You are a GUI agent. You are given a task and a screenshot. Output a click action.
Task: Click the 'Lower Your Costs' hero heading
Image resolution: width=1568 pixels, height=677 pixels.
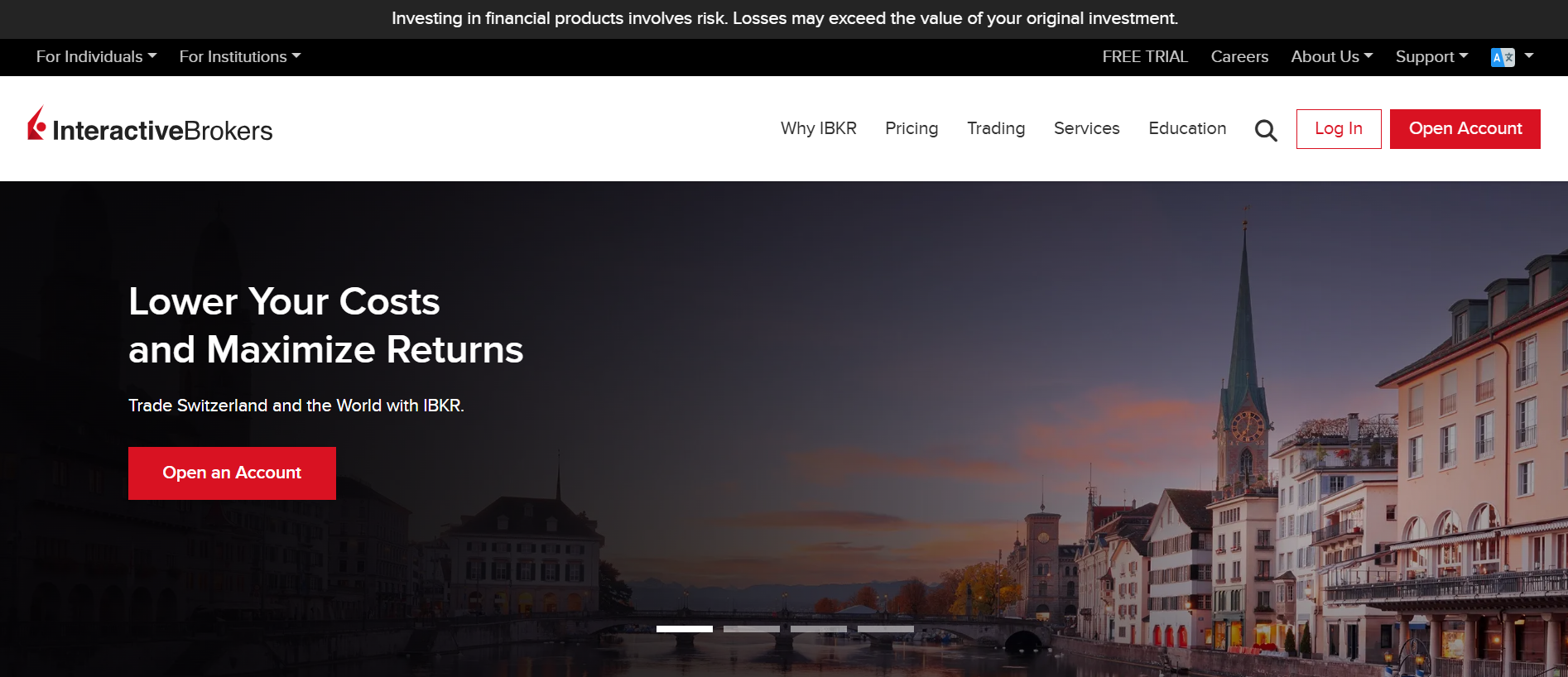[x=284, y=301]
